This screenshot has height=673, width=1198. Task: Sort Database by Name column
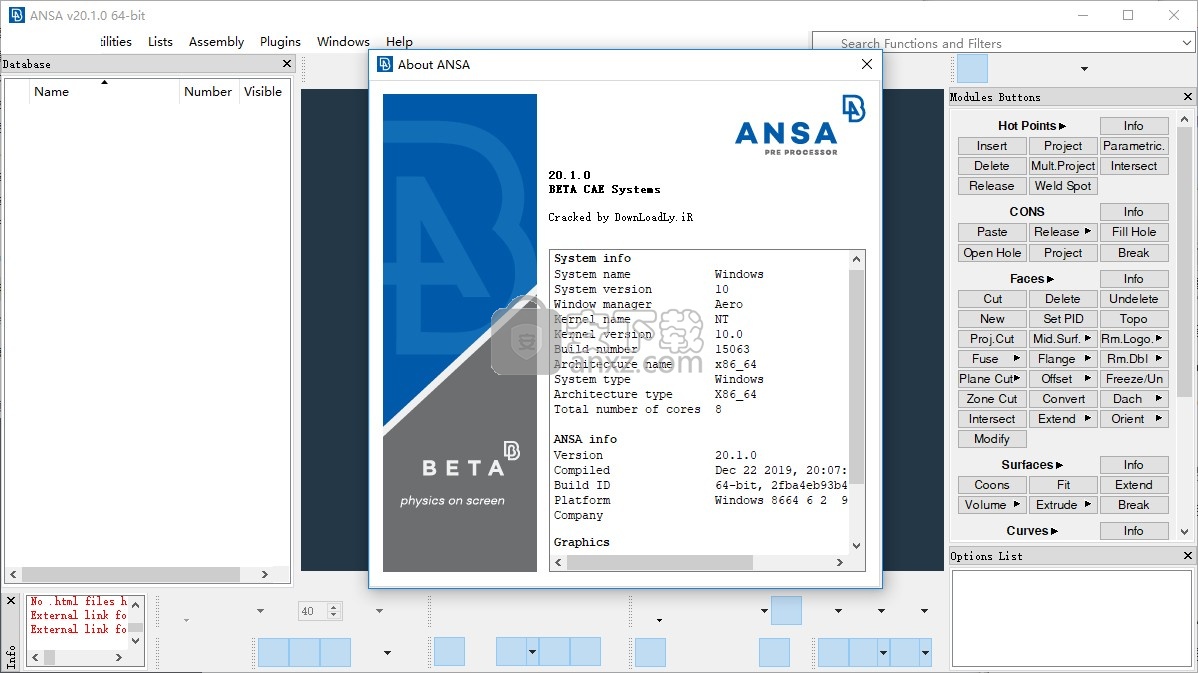tap(104, 91)
